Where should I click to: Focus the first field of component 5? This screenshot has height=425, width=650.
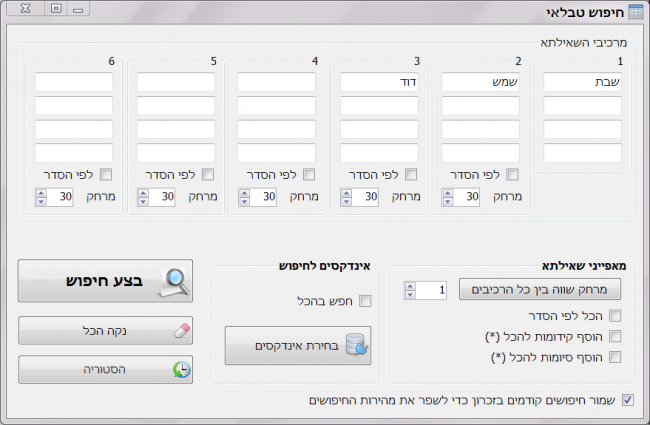tap(176, 82)
